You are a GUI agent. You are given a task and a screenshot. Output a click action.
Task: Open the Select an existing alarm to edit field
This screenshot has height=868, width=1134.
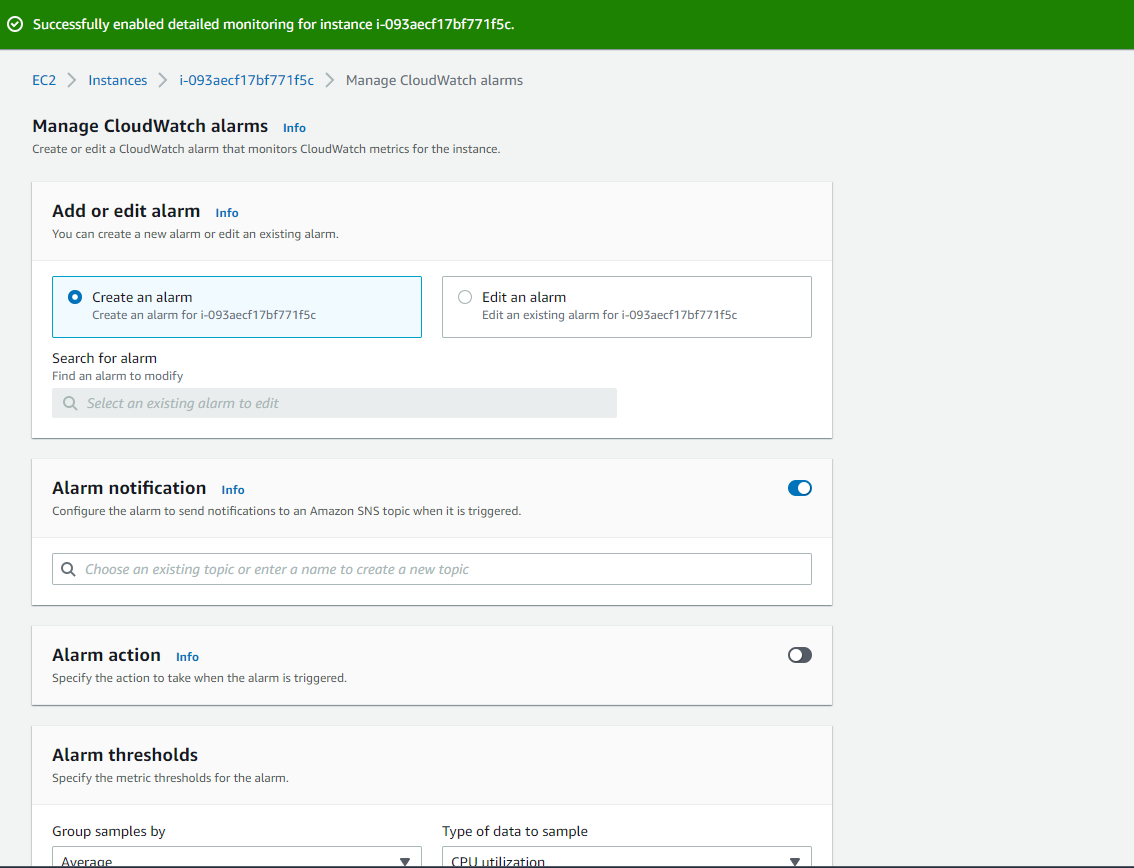pyautogui.click(x=334, y=402)
